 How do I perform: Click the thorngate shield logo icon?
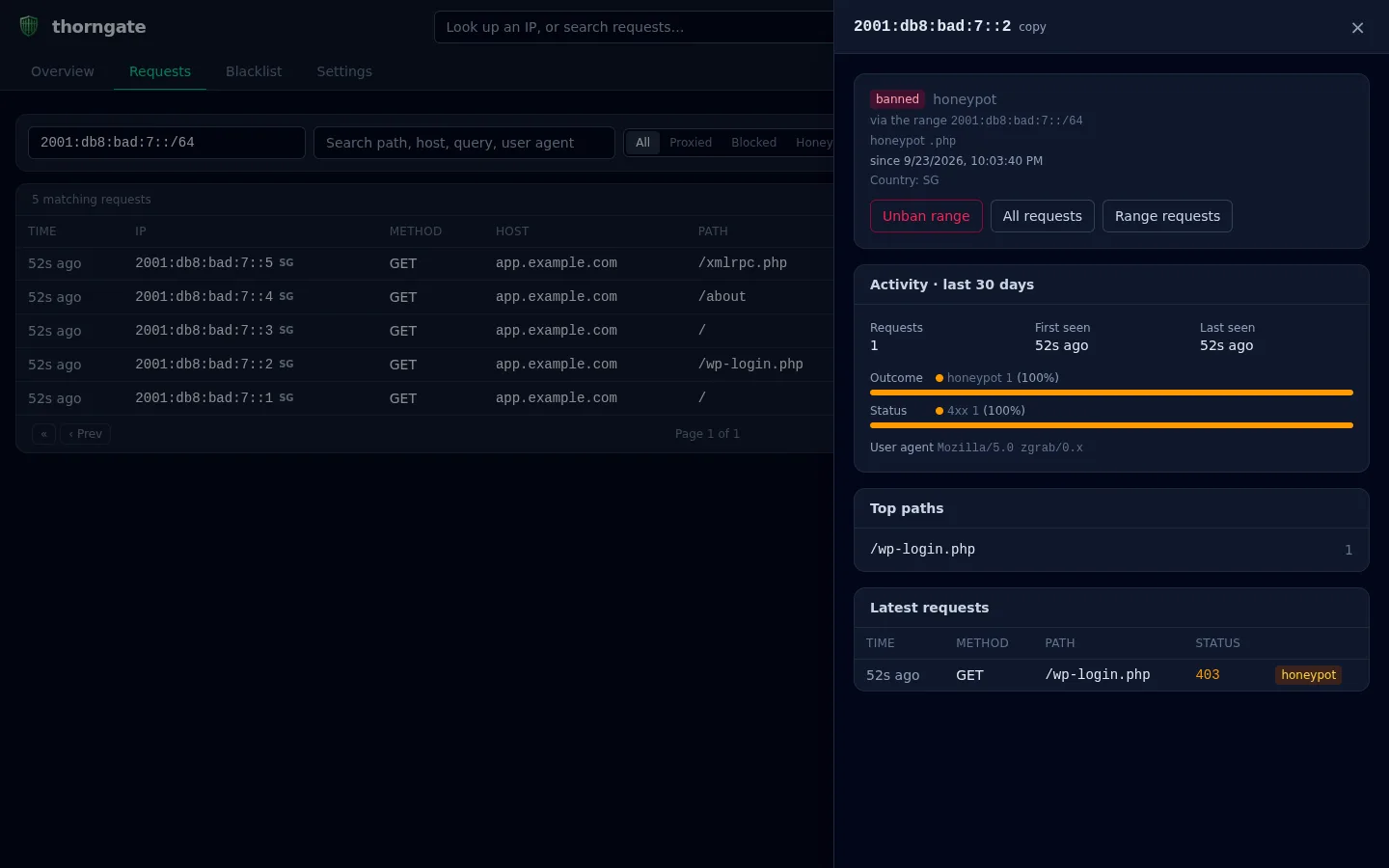(29, 26)
